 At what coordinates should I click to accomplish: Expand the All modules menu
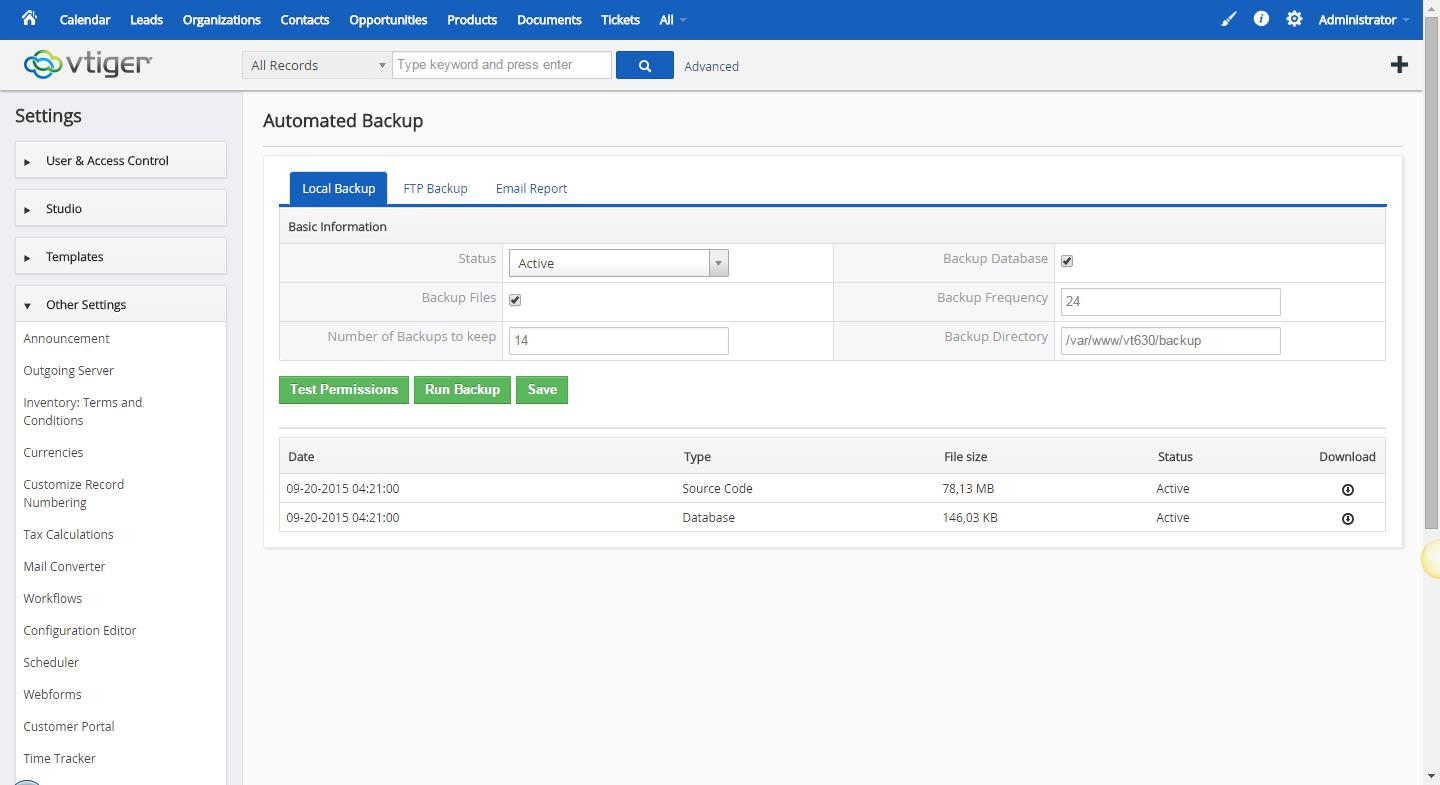(672, 20)
